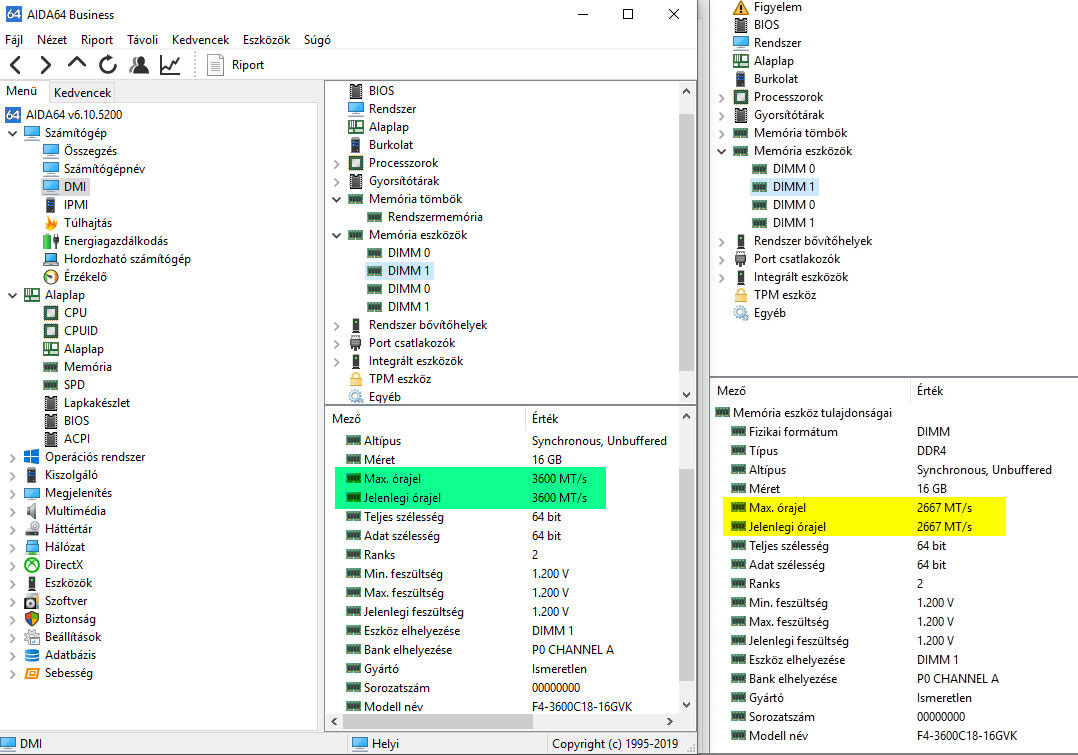The height and width of the screenshot is (755, 1078).
Task: Select the IPMI item icon
Action: click(x=50, y=205)
